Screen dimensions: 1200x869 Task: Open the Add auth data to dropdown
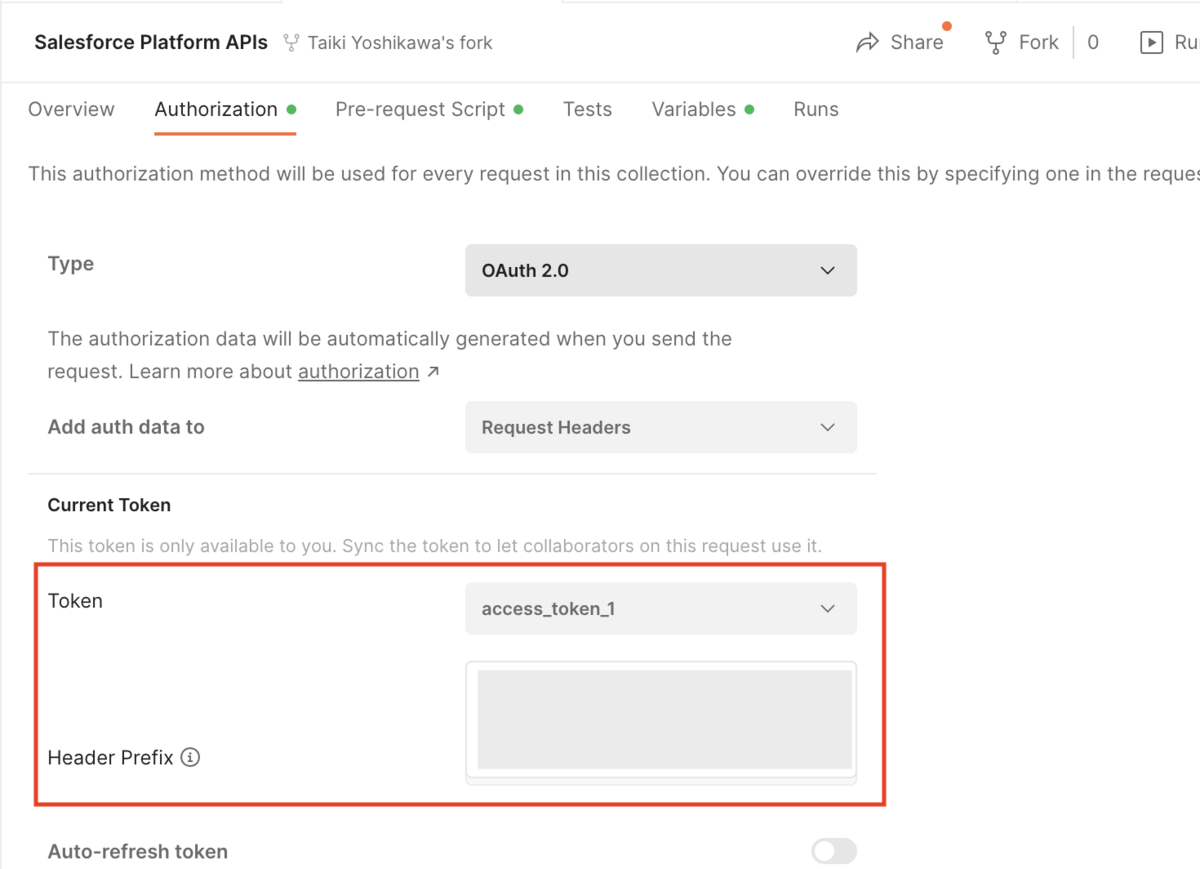point(661,427)
